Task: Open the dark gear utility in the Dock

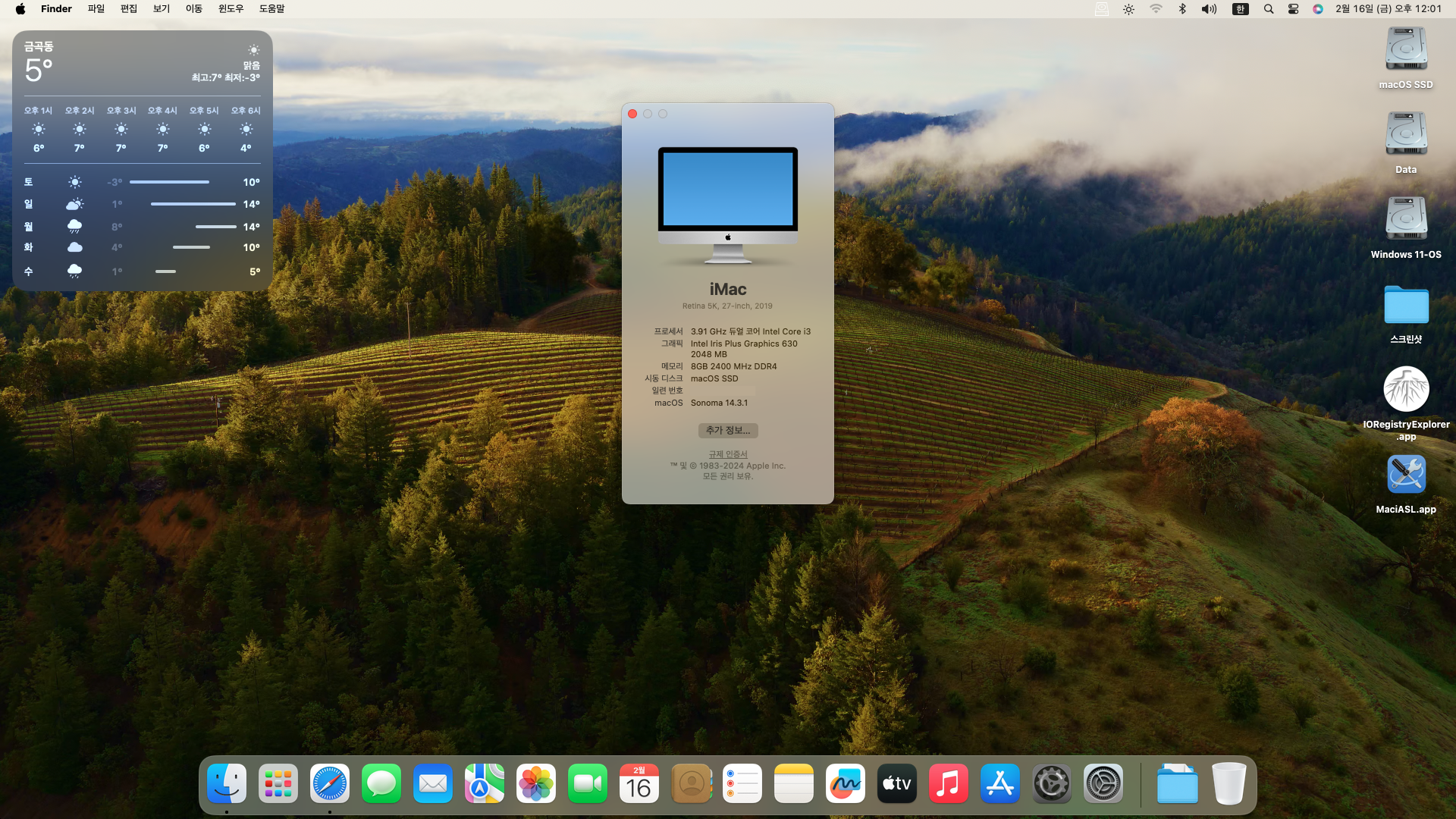Action: coord(1052,783)
